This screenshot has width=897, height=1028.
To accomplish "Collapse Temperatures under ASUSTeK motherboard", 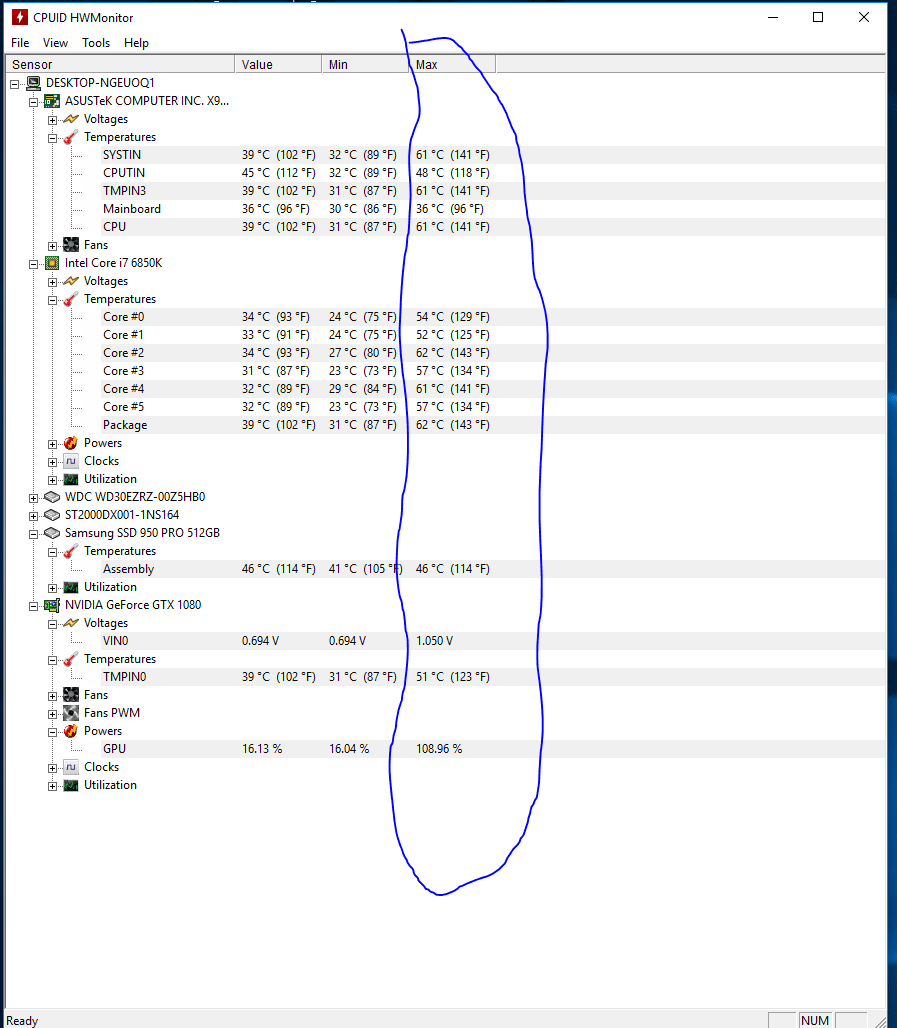I will [52, 138].
